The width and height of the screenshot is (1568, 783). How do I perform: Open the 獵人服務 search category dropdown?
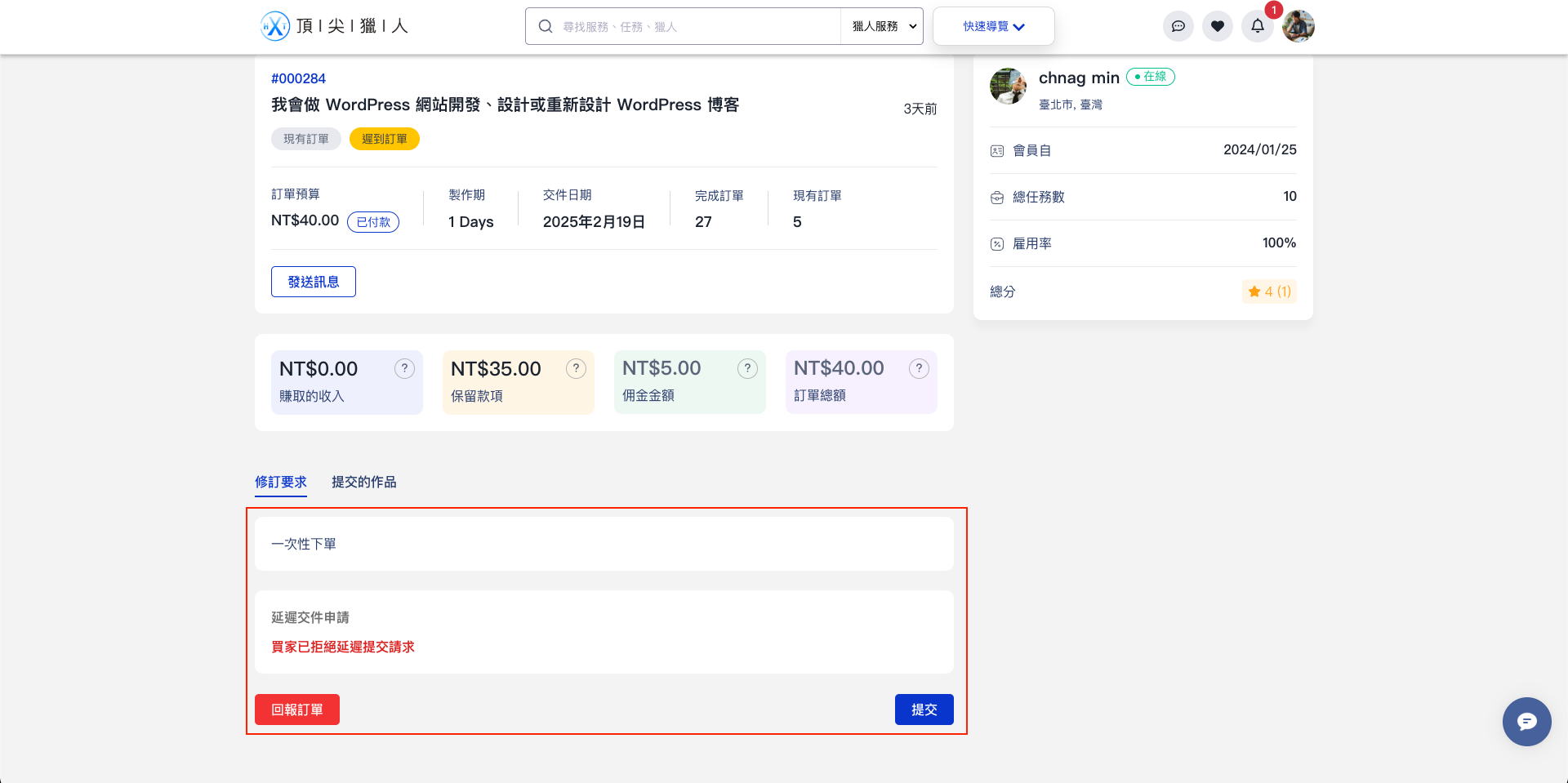(881, 25)
